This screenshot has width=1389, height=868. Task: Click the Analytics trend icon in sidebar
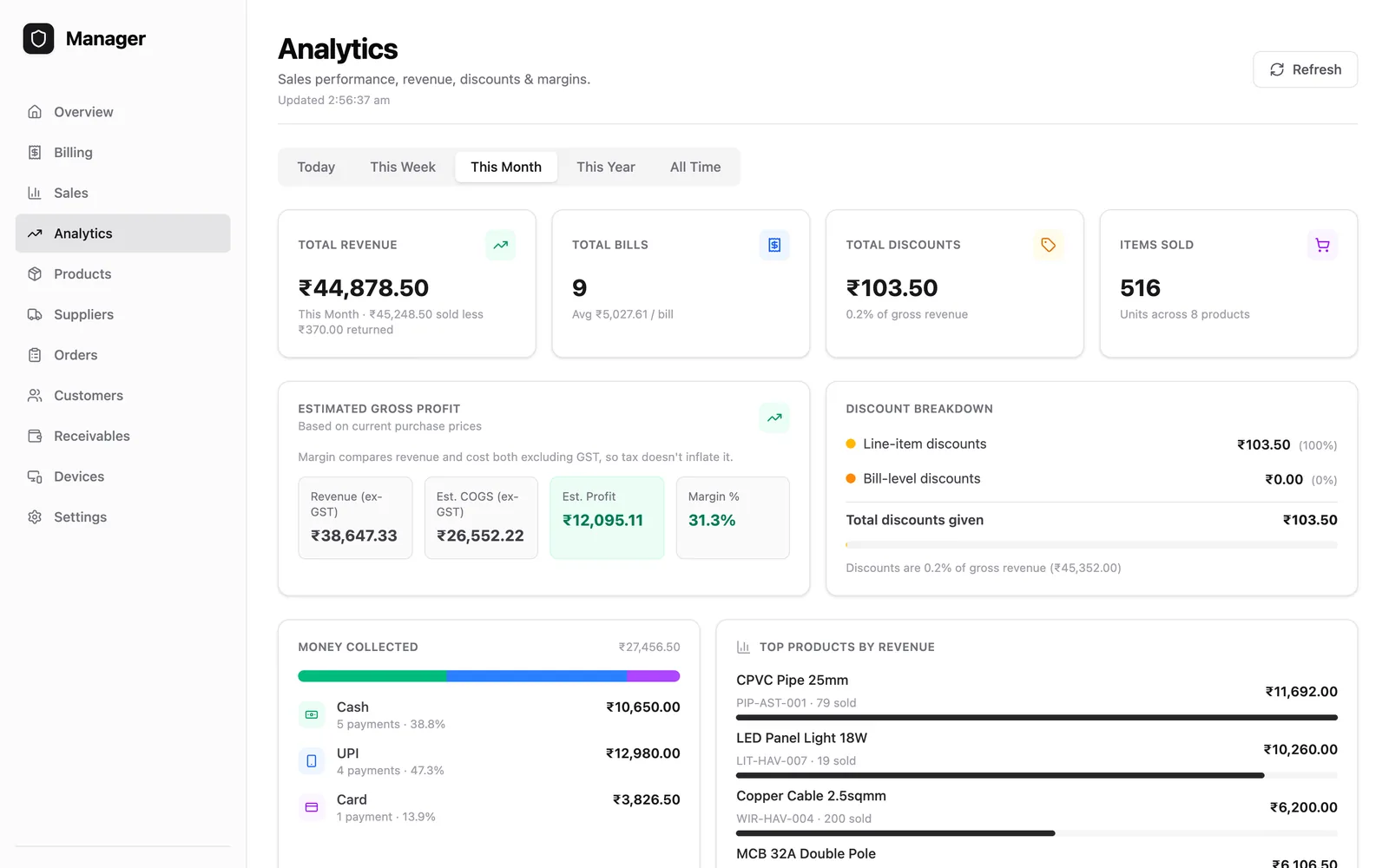click(35, 233)
